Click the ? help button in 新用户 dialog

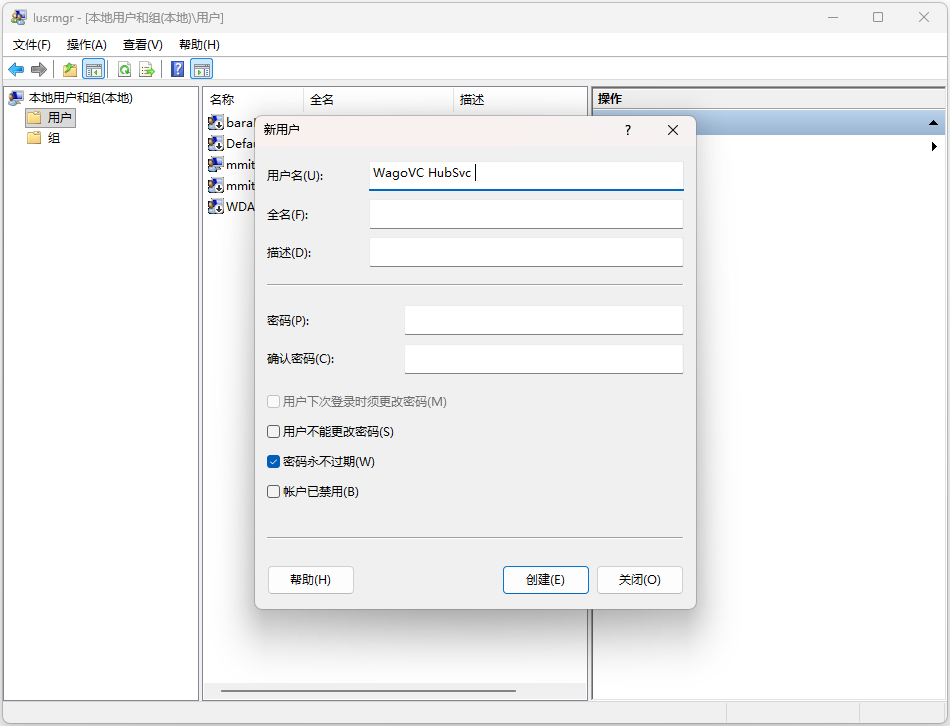(x=628, y=130)
